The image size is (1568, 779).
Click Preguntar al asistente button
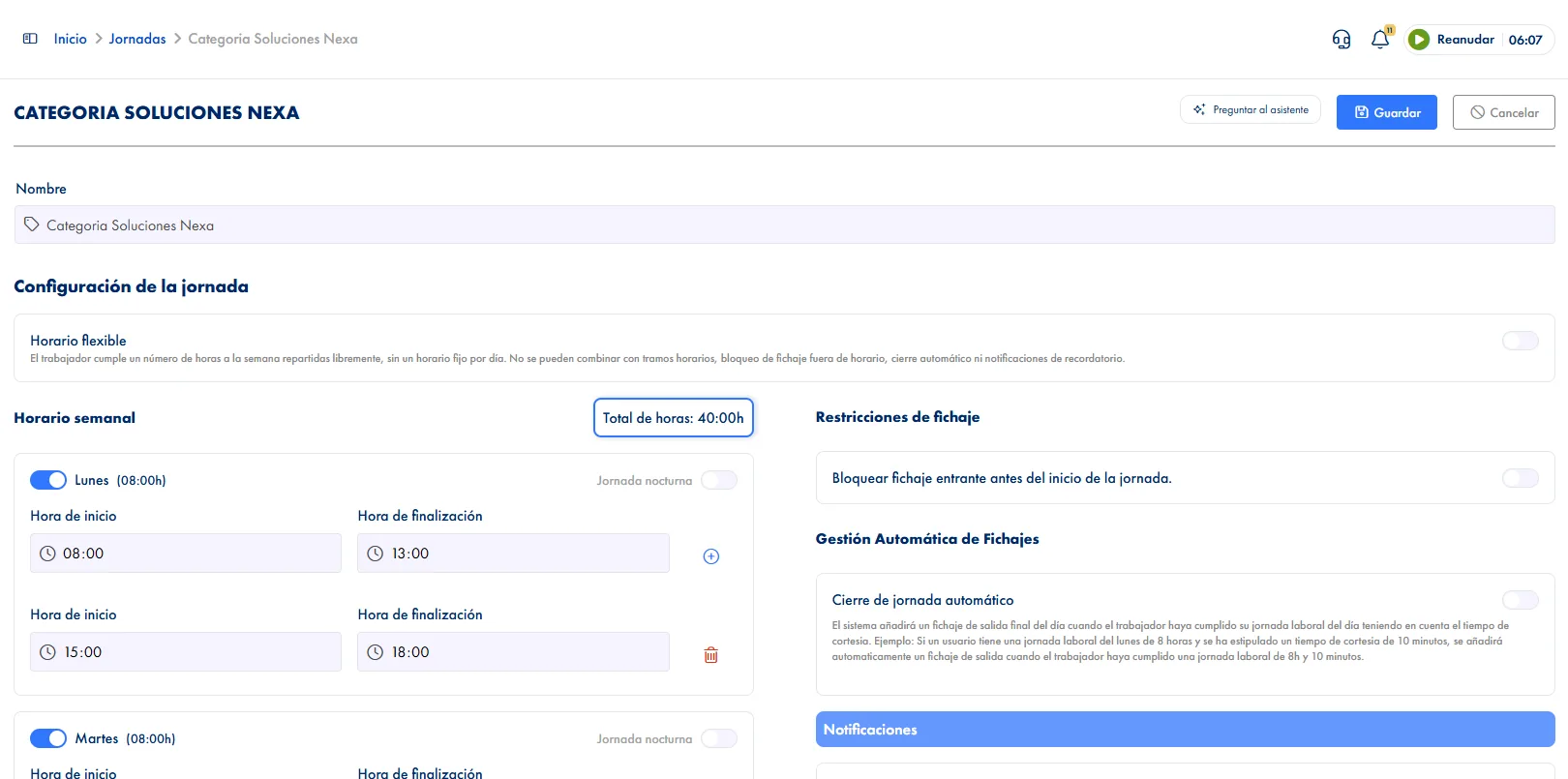[x=1251, y=109]
